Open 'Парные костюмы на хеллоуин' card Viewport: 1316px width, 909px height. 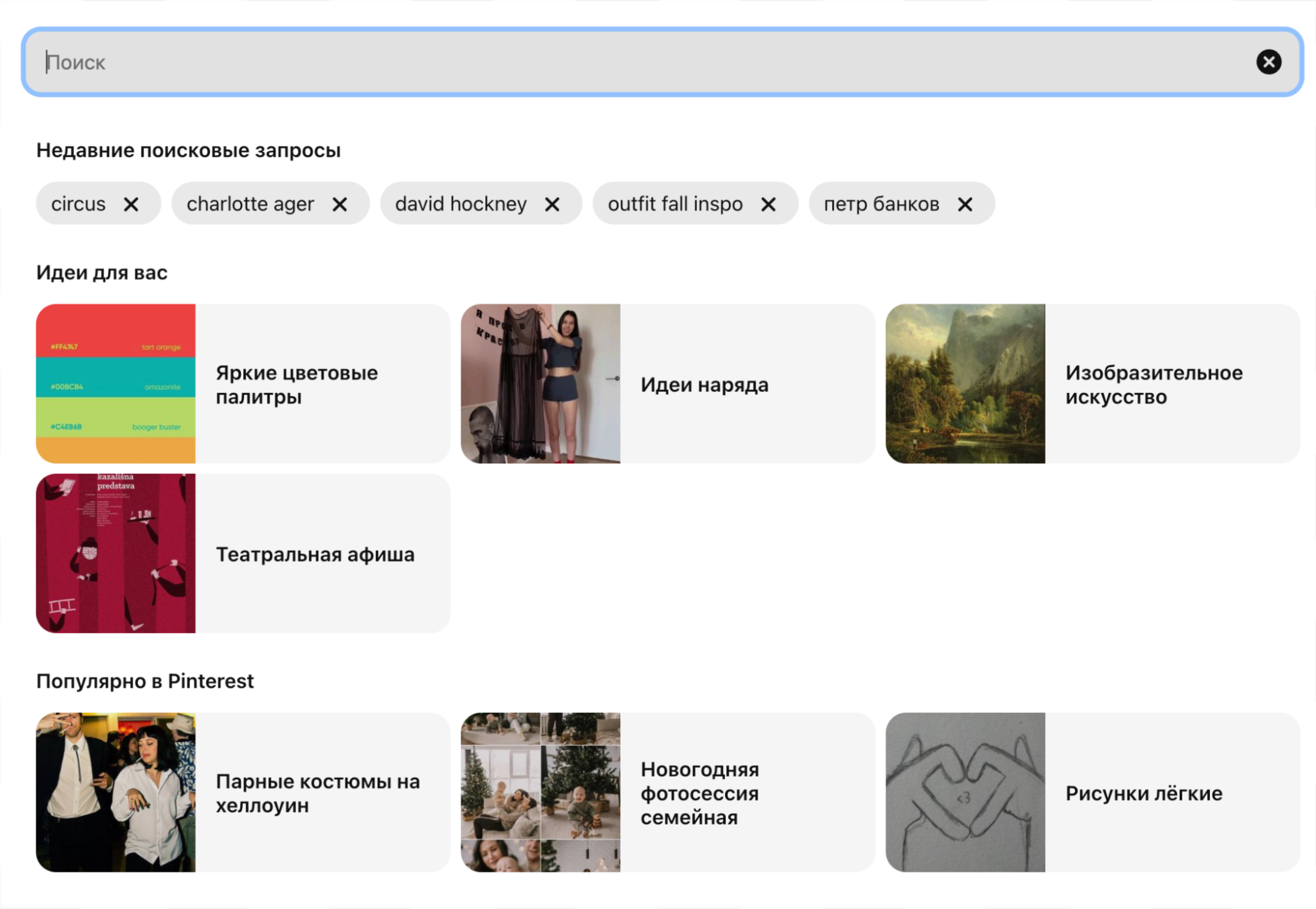click(243, 792)
